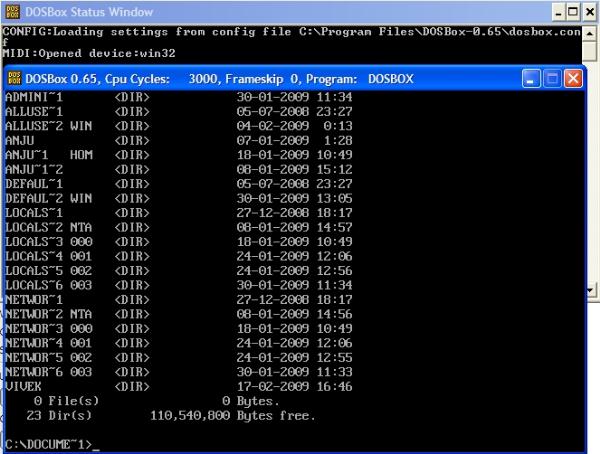Click the MIDI:Opened device:win32 line
Screen dimensions: 600x454
pyautogui.click(x=89, y=53)
